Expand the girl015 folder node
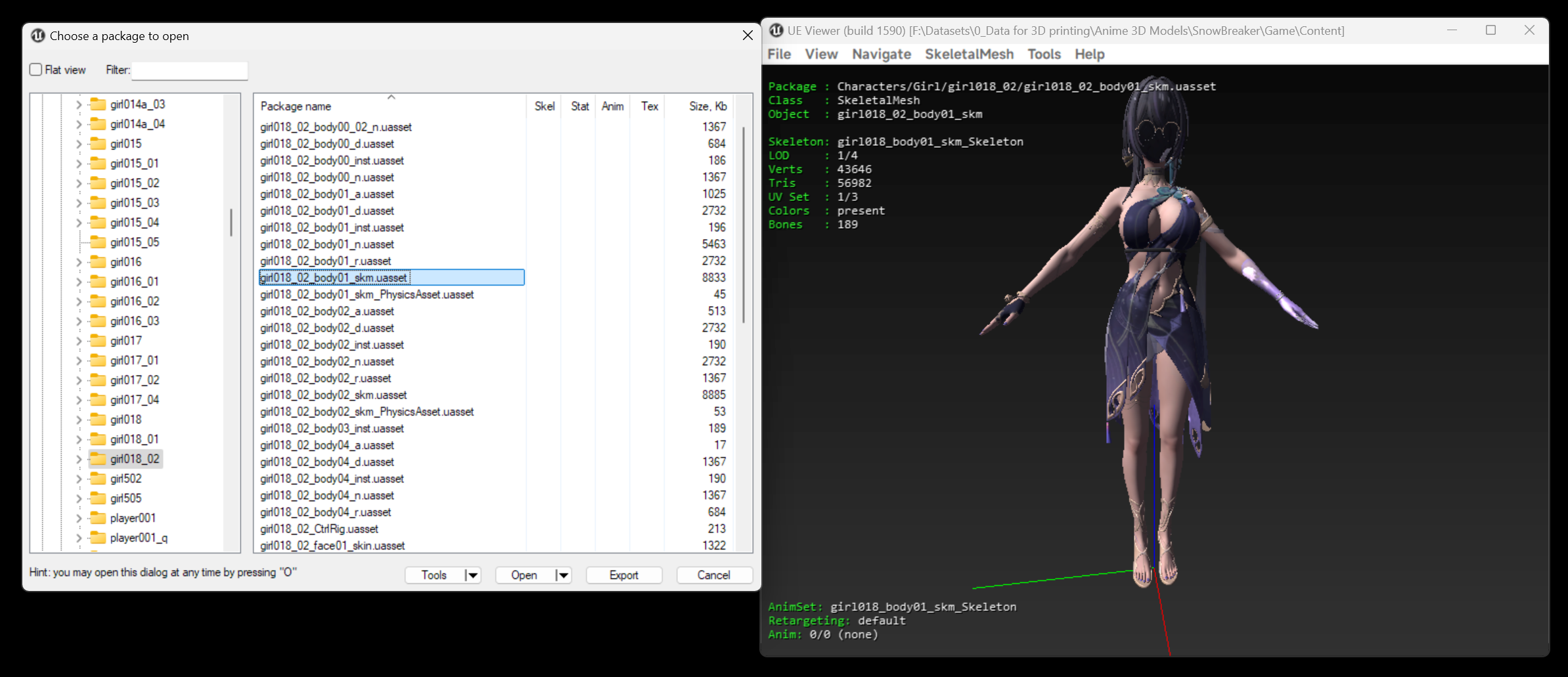 79,144
